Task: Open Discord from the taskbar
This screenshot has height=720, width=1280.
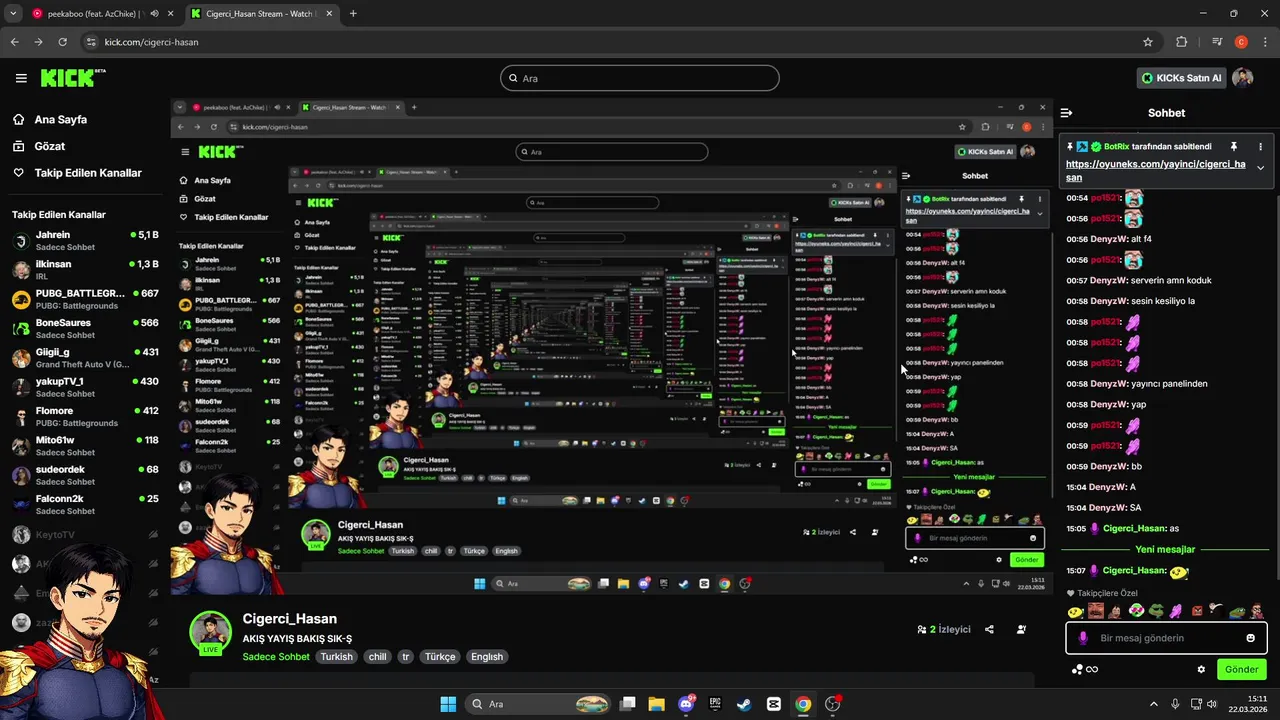Action: click(x=686, y=704)
